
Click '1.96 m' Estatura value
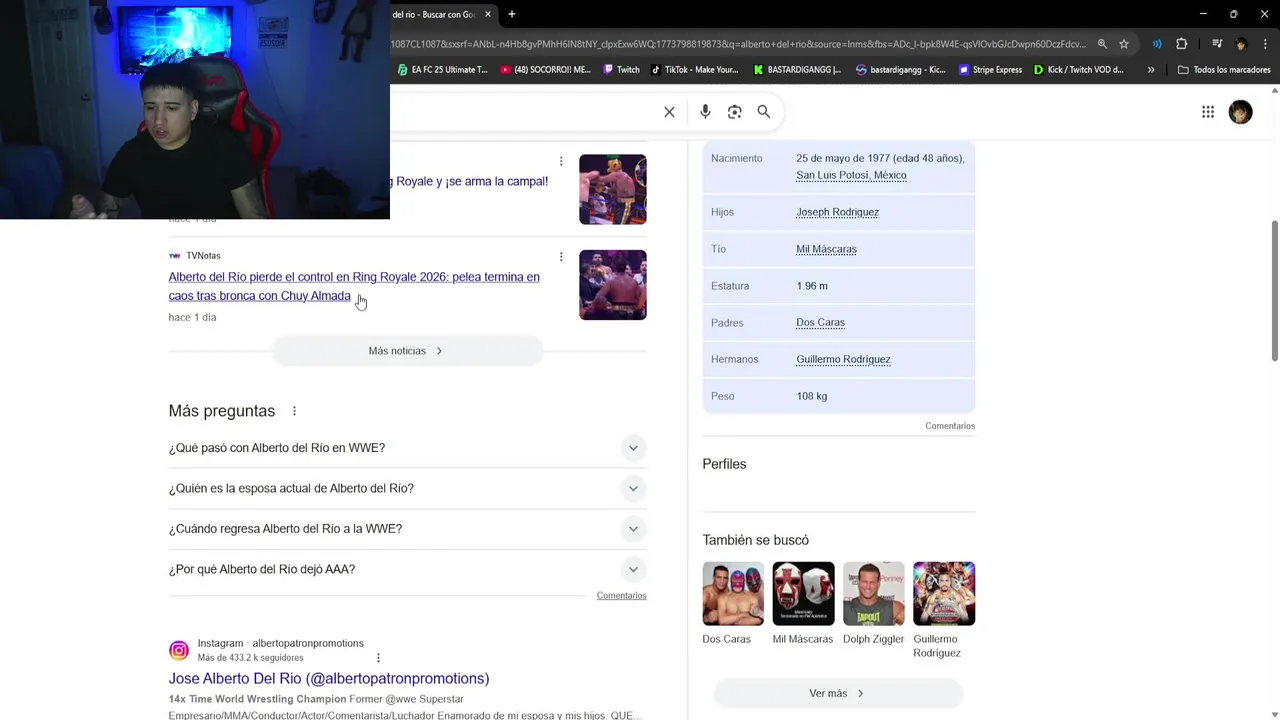point(812,286)
